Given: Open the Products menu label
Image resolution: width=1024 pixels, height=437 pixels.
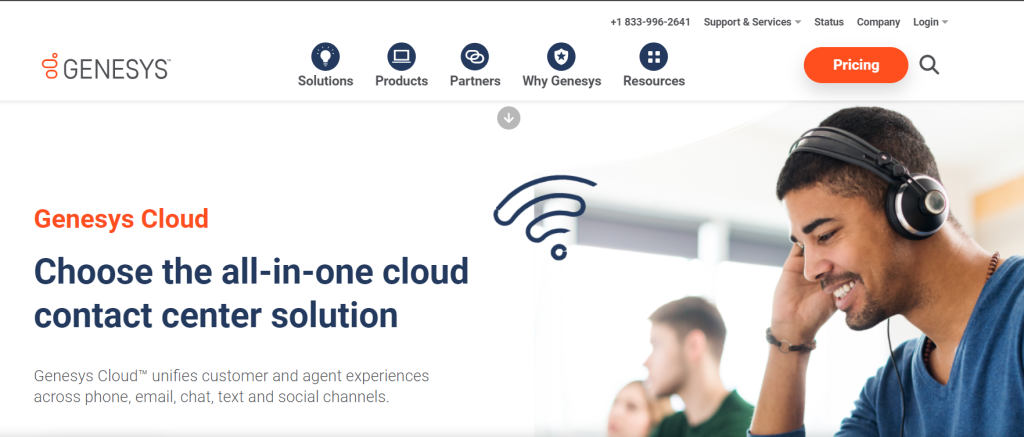Looking at the screenshot, I should click(x=401, y=81).
